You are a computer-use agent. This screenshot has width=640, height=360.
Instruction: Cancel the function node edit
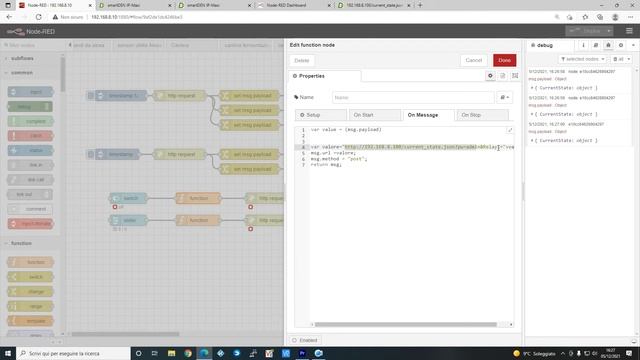click(473, 60)
